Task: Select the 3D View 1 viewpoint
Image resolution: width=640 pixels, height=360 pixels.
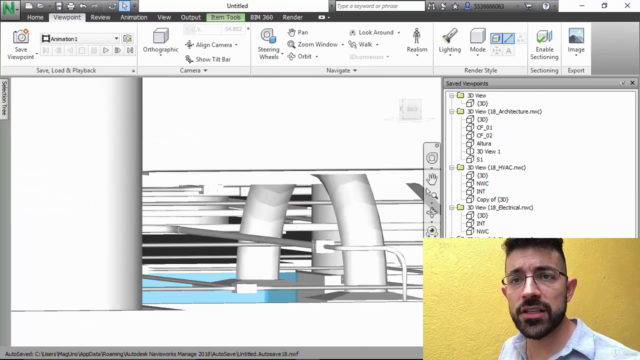Action: tap(488, 151)
